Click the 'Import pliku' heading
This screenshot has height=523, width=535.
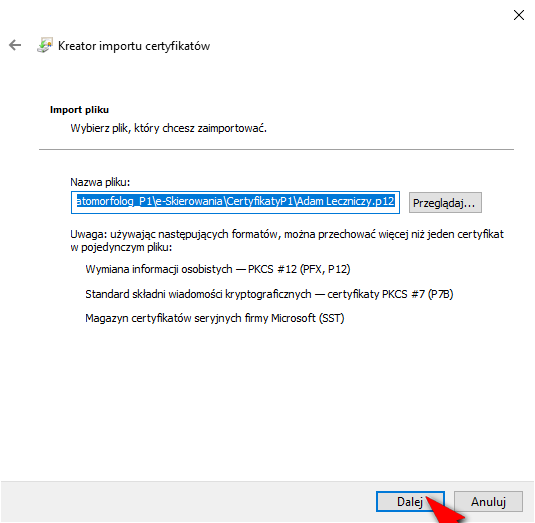click(x=79, y=110)
